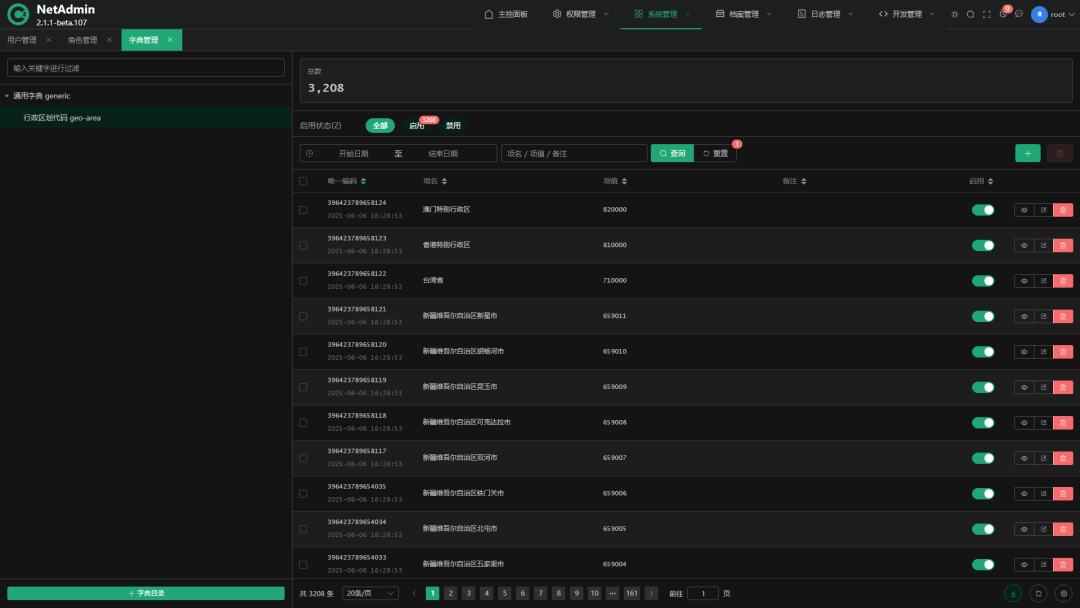Enable the 启用 toggle for 新疆维吾尔自治区新星市
This screenshot has width=1080, height=608.
tap(981, 316)
